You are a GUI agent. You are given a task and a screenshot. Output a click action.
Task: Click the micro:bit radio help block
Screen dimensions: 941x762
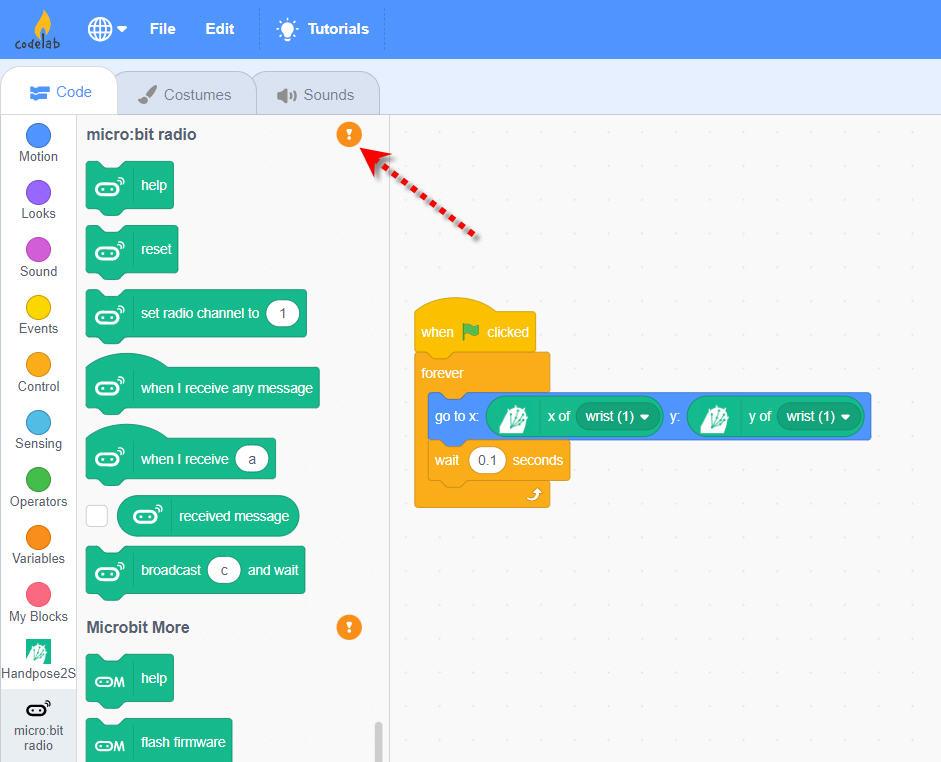tap(130, 187)
